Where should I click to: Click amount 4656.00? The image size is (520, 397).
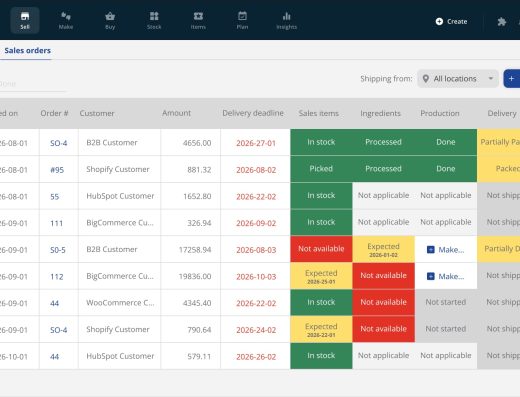tap(197, 143)
